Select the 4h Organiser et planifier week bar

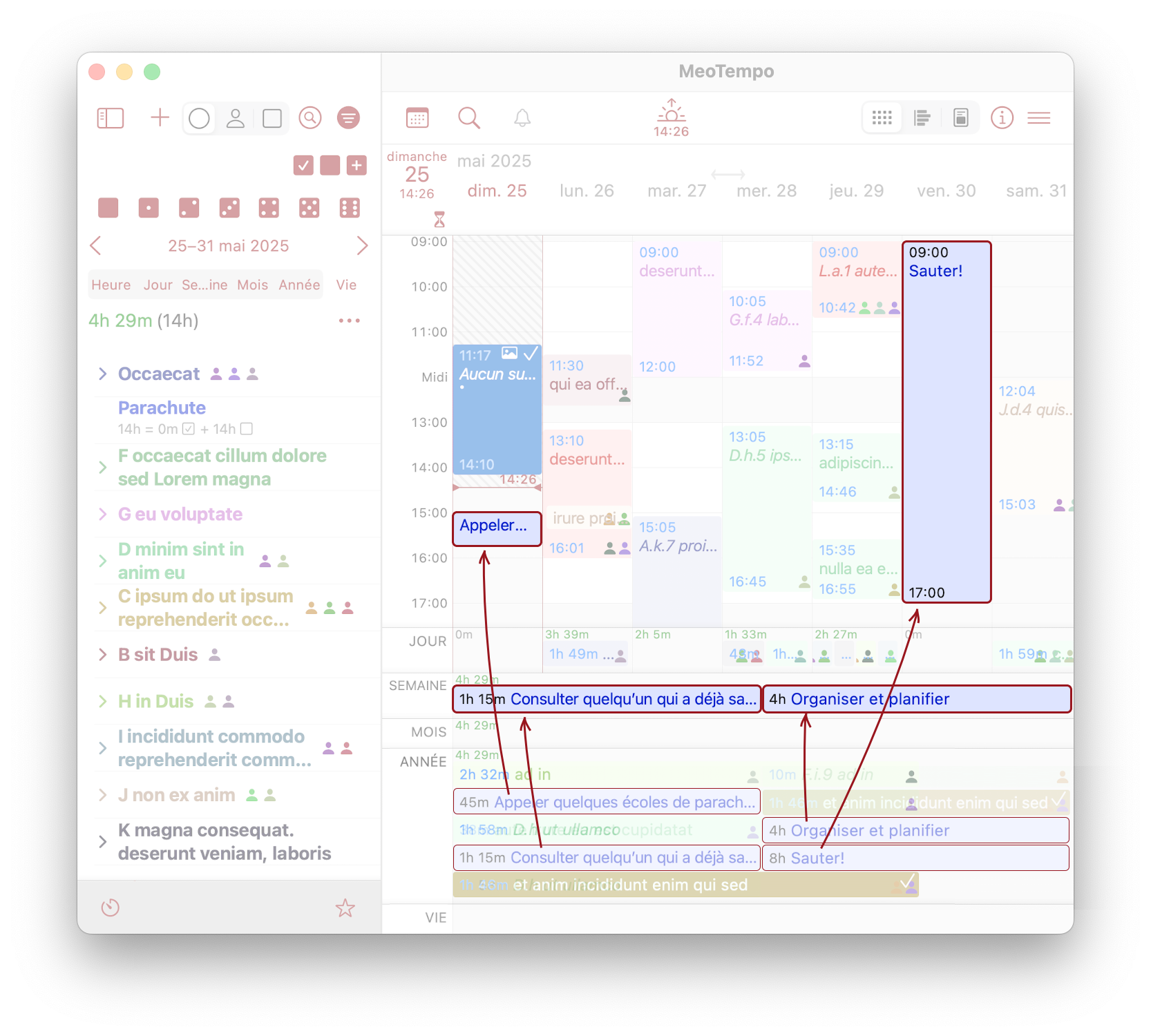tap(917, 699)
